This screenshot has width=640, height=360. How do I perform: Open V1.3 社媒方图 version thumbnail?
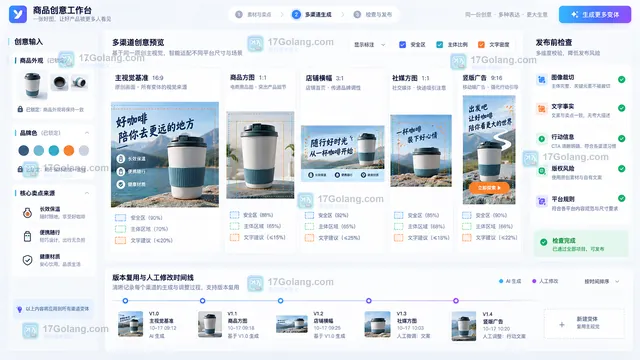(x=378, y=324)
